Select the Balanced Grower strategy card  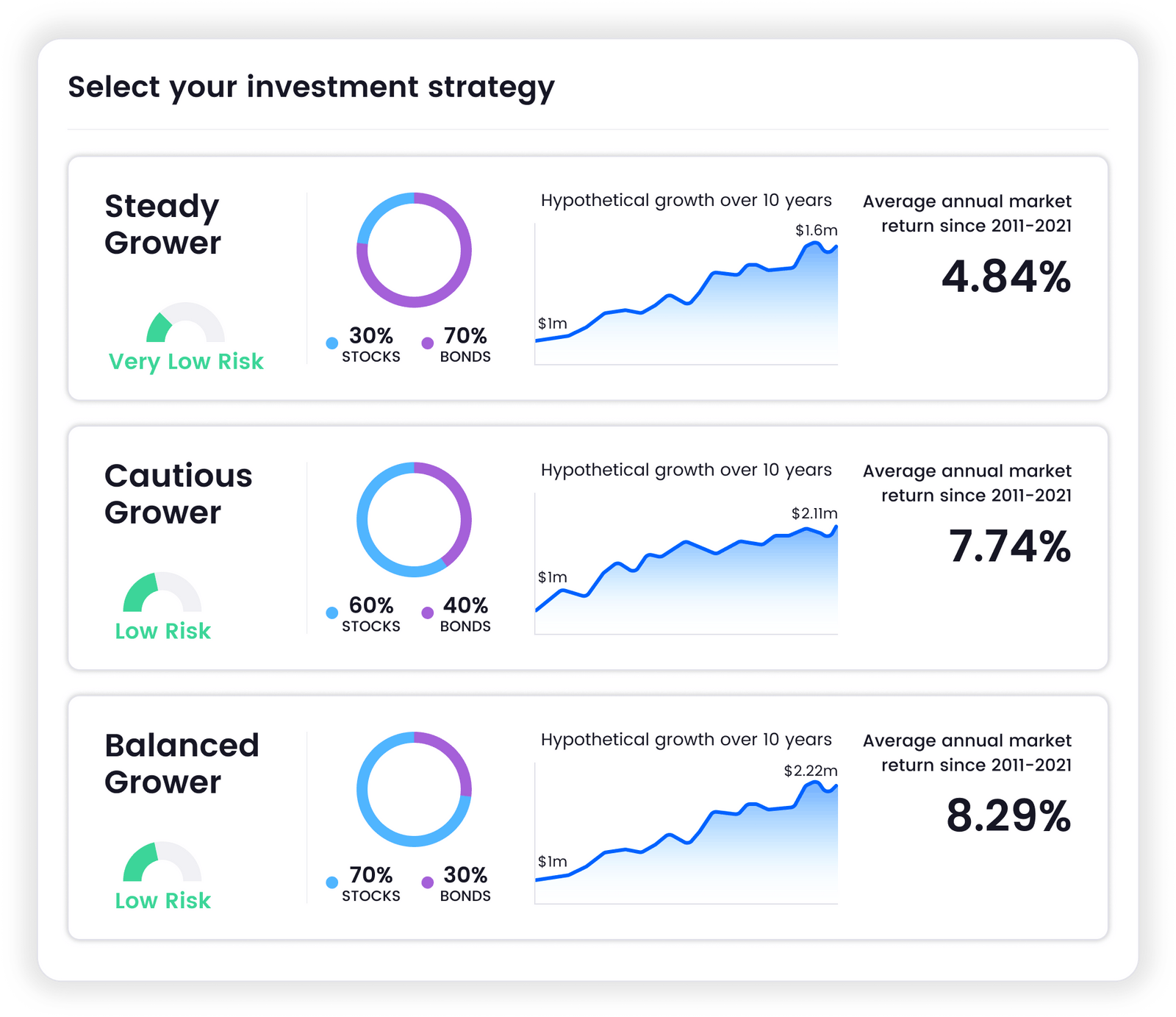click(x=588, y=815)
